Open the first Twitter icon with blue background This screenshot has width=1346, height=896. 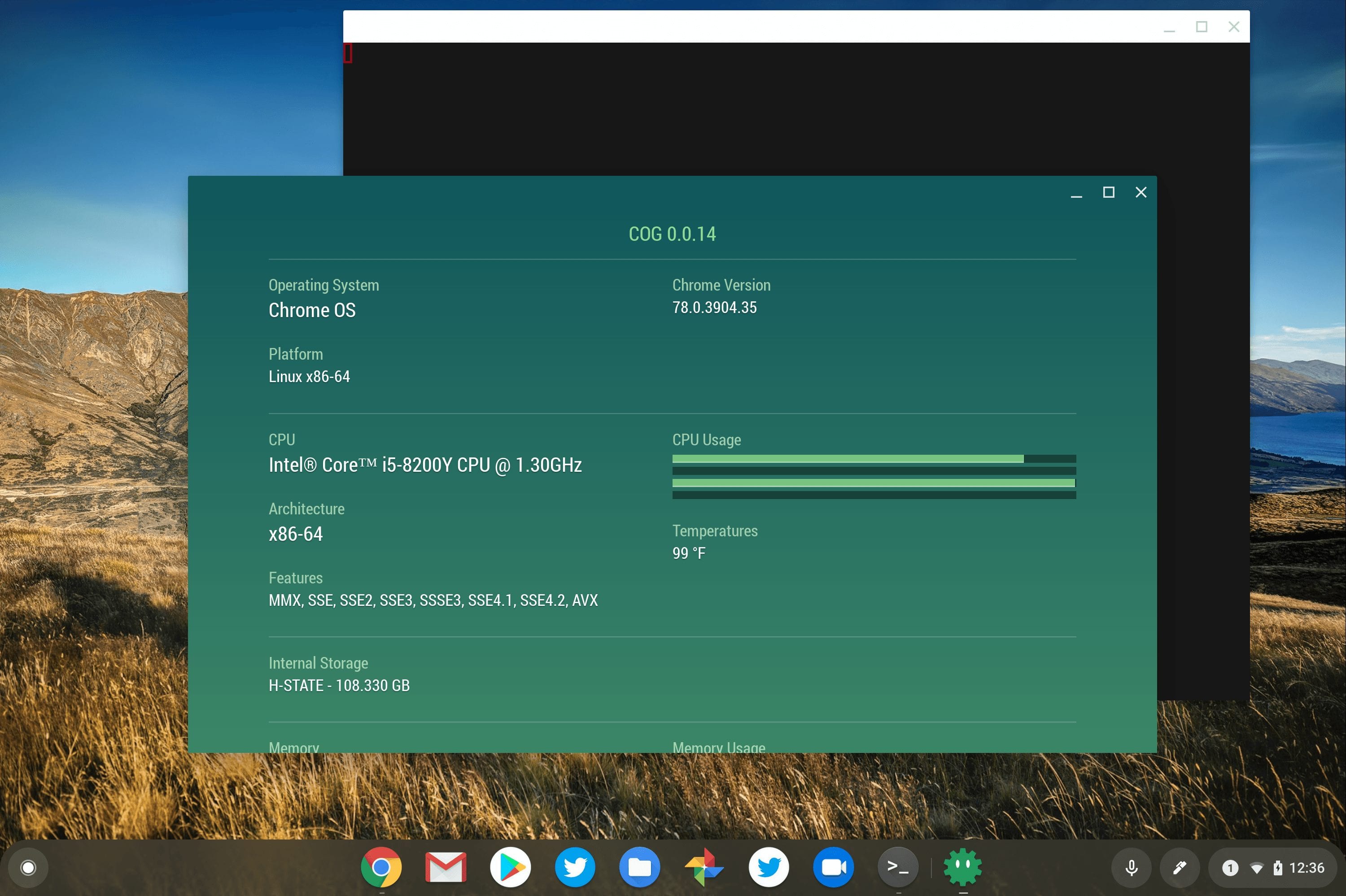575,867
